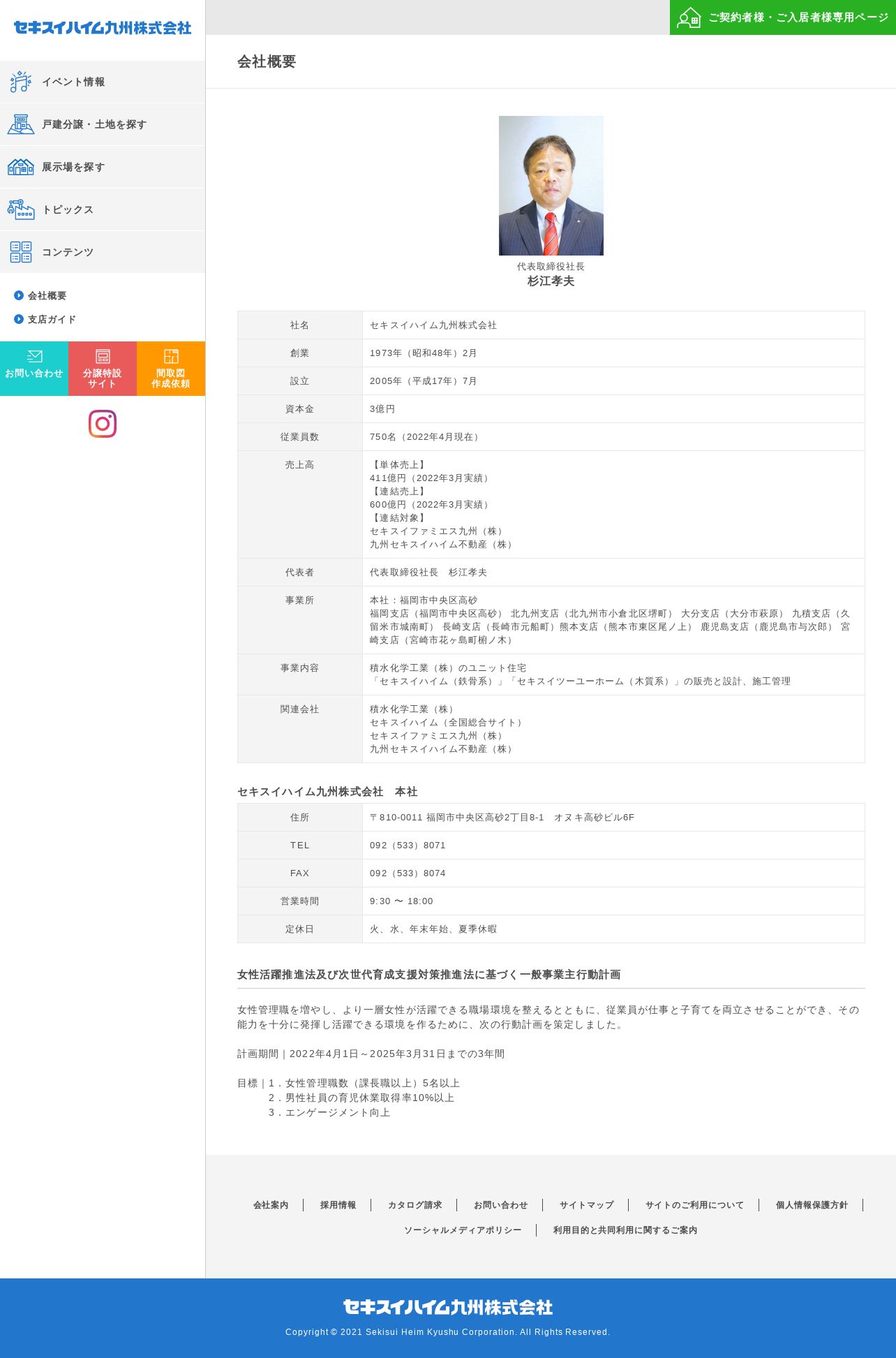This screenshot has width=896, height=1358.
Task: Open footer 個人情報保護方針 link
Action: pos(812,1205)
